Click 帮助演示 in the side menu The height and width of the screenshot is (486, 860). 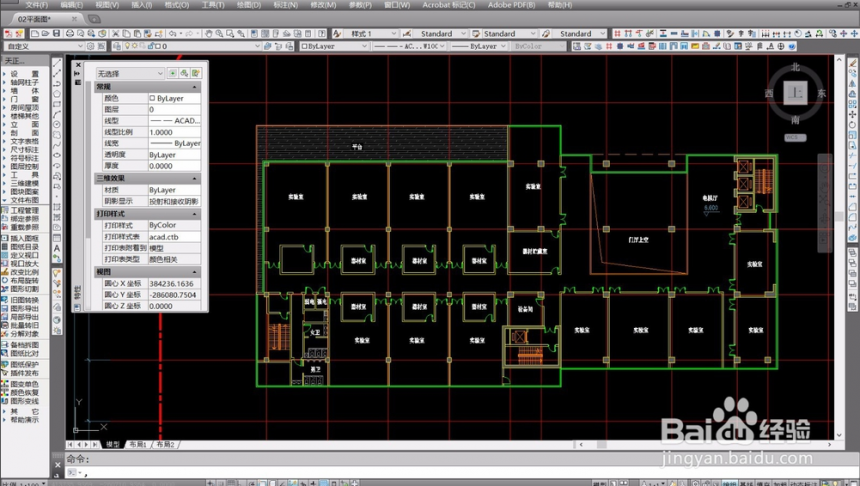click(x=25, y=420)
